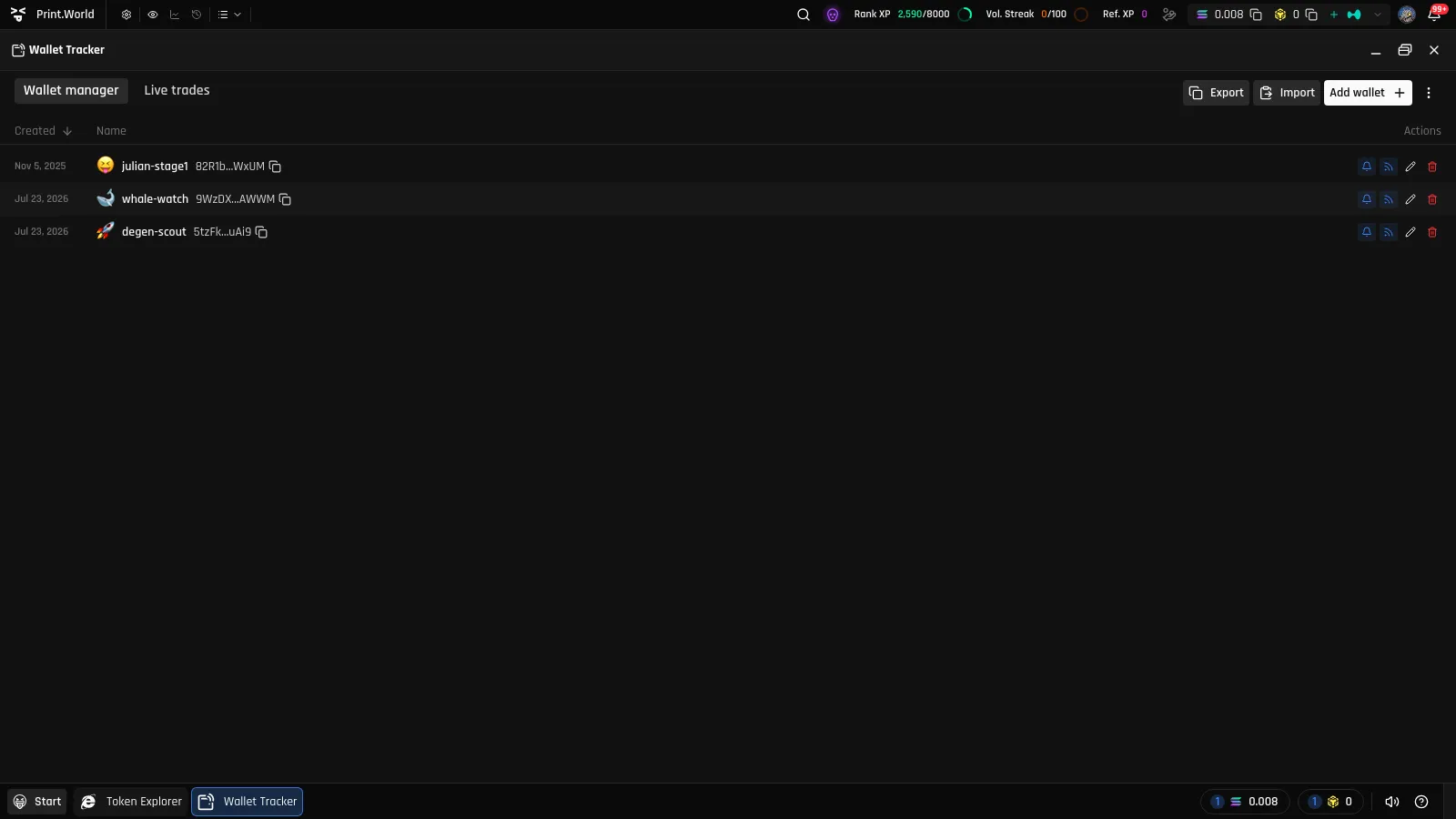Image resolution: width=1456 pixels, height=819 pixels.
Task: Select the whale-watch wallet name
Action: [155, 199]
